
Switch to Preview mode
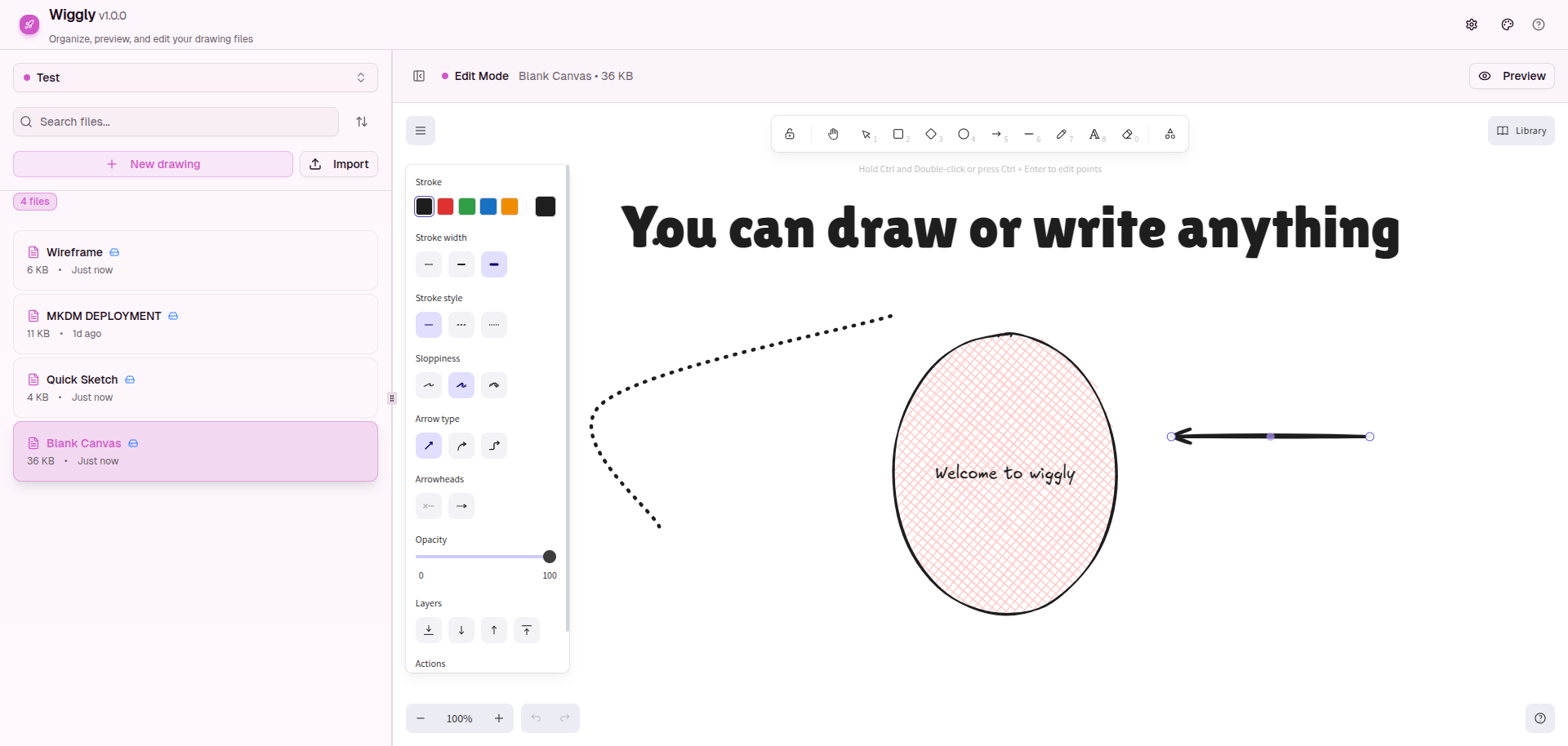point(1512,76)
